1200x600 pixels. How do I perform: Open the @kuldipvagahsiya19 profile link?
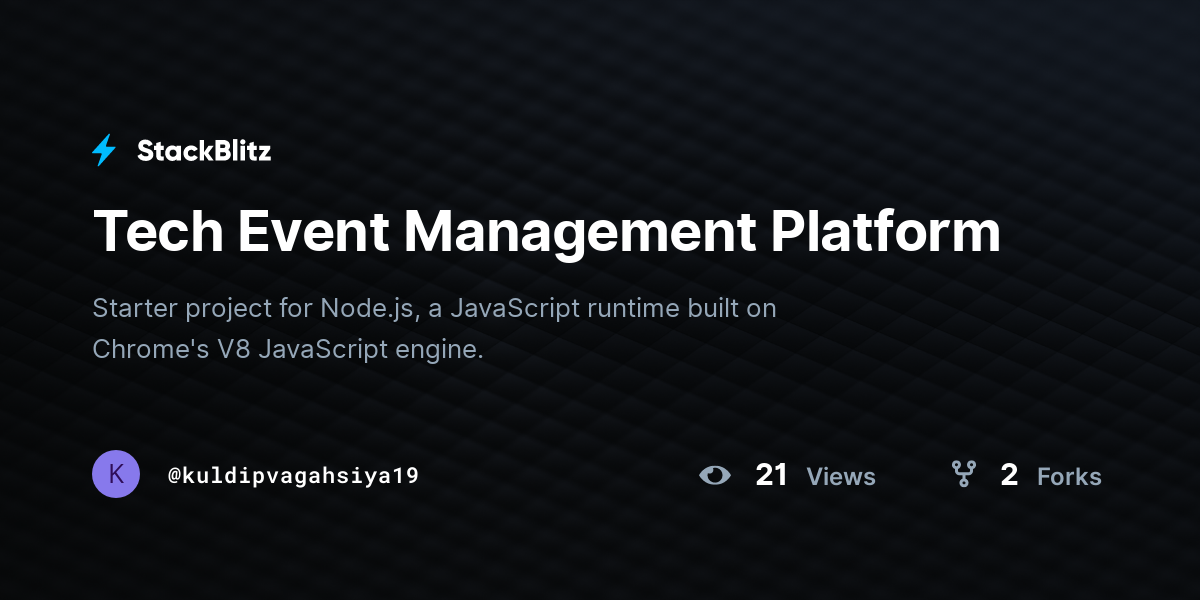pos(294,474)
